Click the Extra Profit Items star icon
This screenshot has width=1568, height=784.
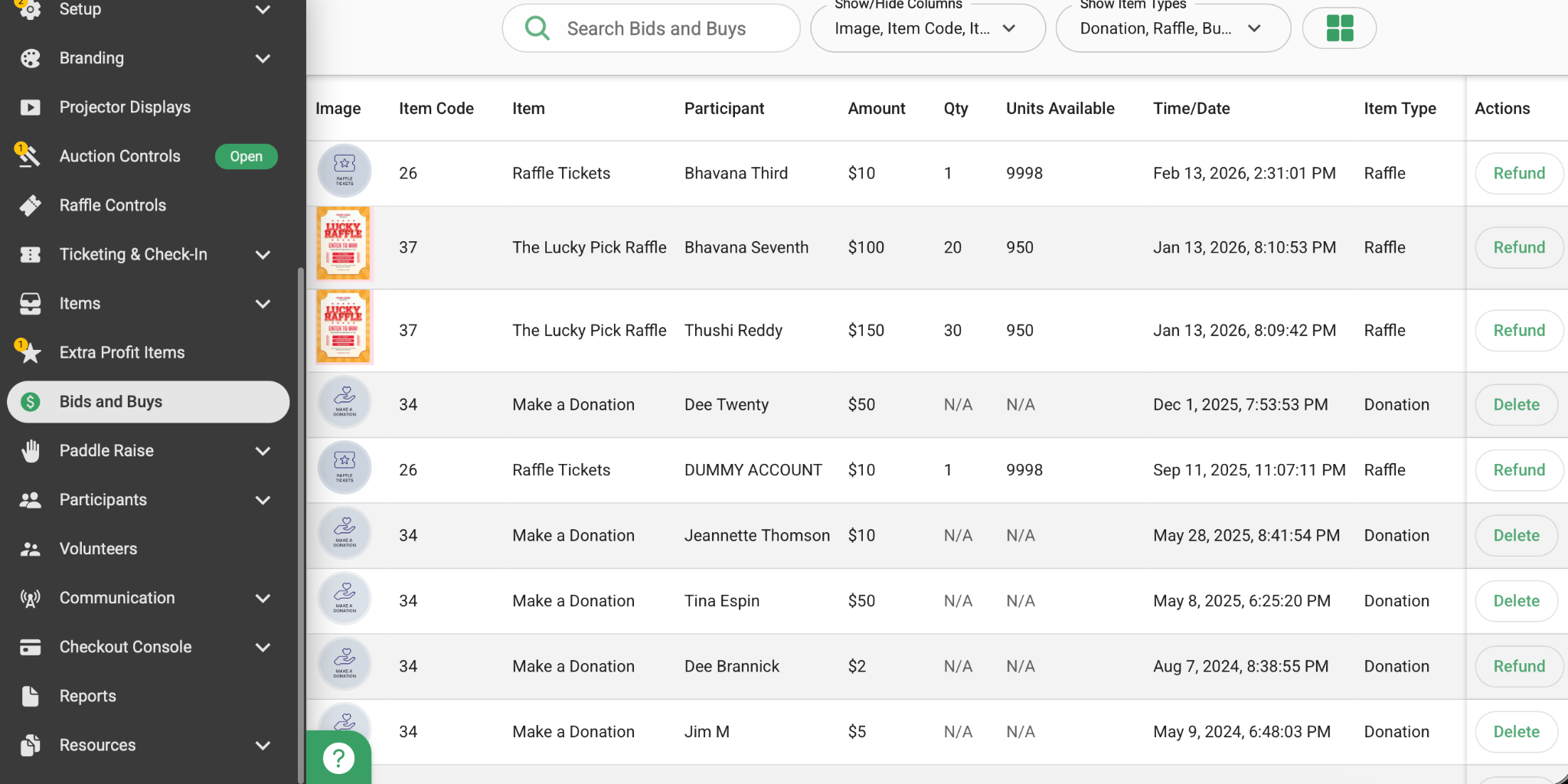29,352
